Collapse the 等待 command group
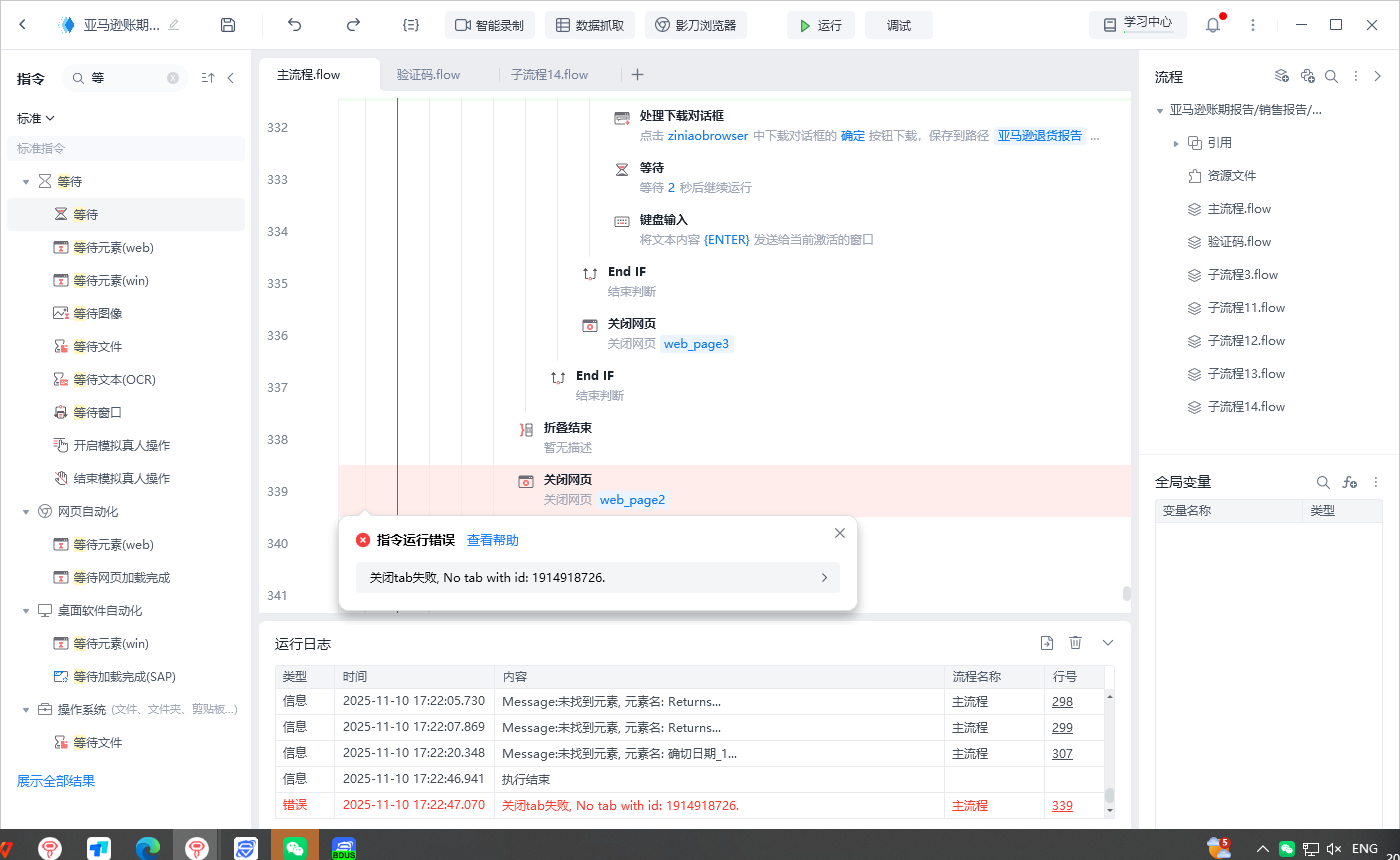The width and height of the screenshot is (1400, 860). pyautogui.click(x=27, y=182)
